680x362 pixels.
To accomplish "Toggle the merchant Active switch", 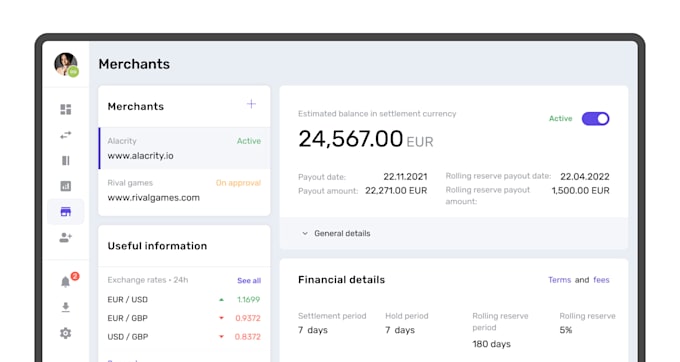I will pyautogui.click(x=595, y=118).
